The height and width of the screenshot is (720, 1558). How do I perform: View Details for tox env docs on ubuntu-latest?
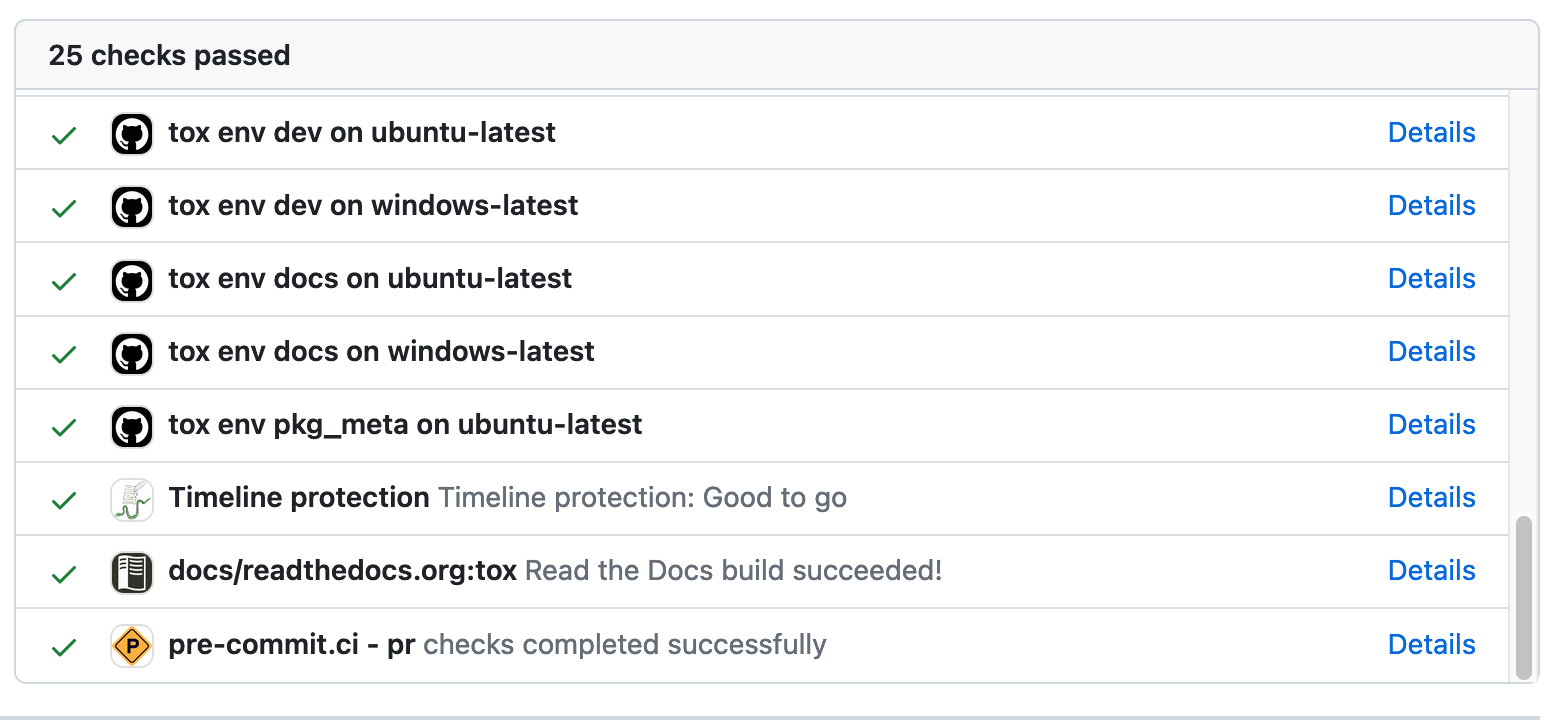(x=1431, y=279)
